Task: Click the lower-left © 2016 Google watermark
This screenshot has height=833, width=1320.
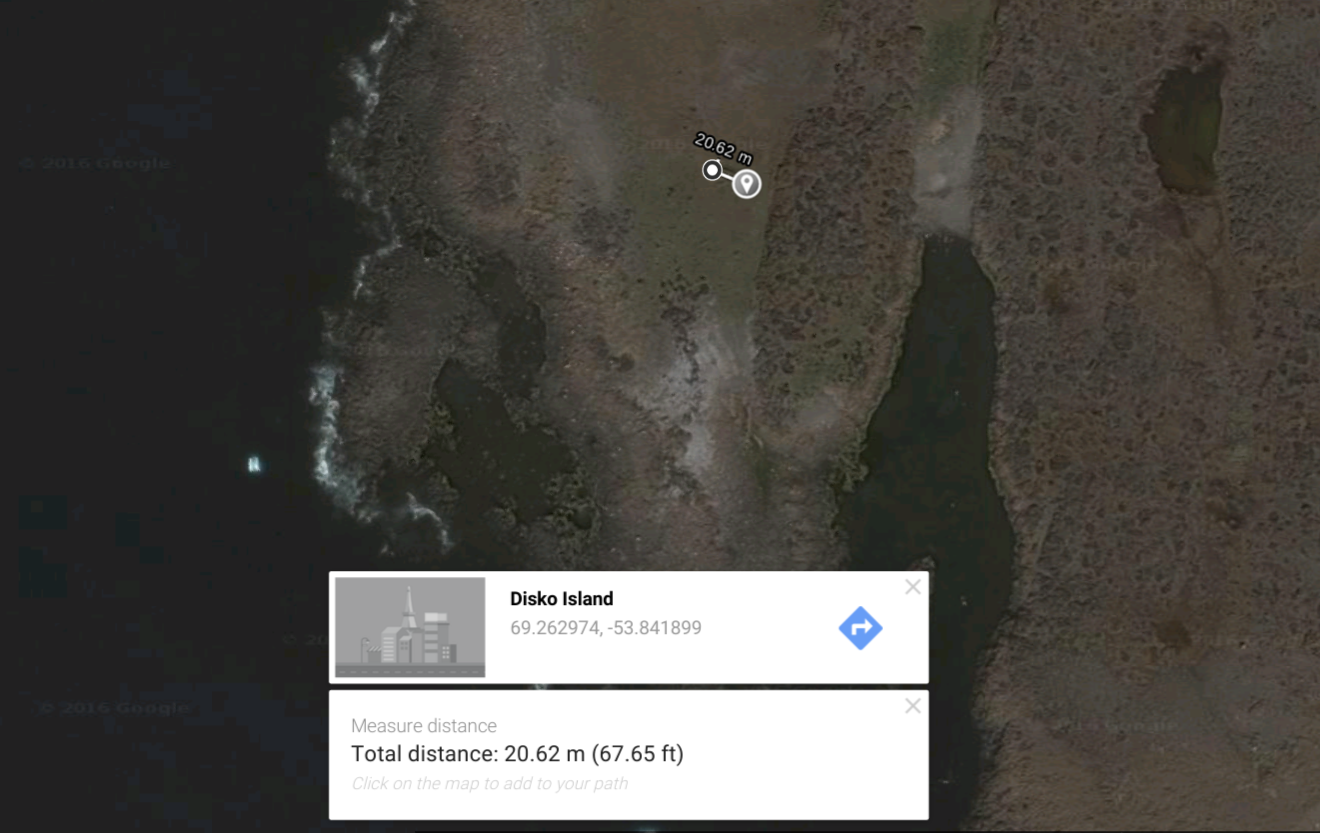Action: tap(114, 708)
